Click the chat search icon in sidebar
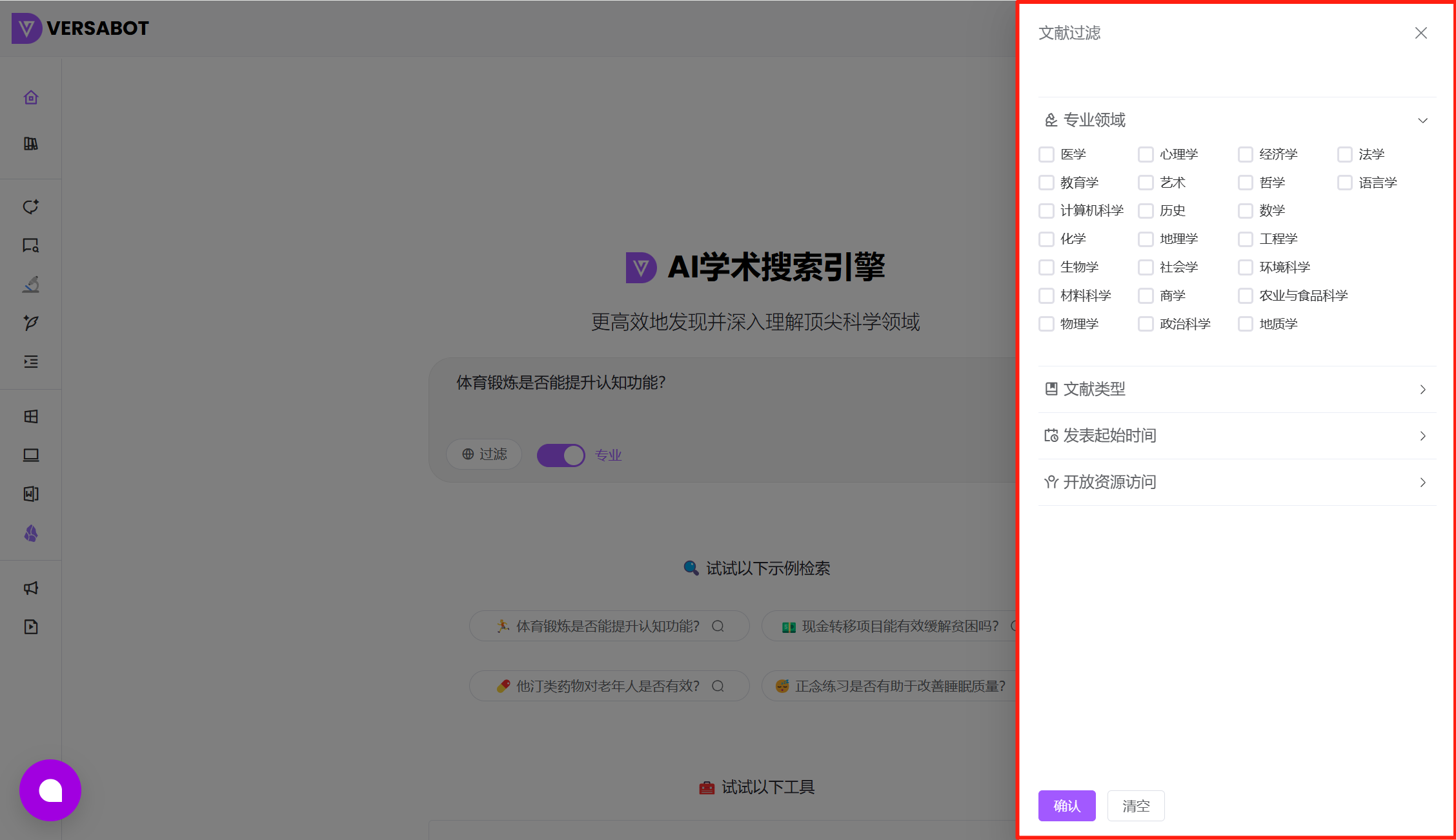Screen dimensions: 1456x840 click(x=30, y=245)
